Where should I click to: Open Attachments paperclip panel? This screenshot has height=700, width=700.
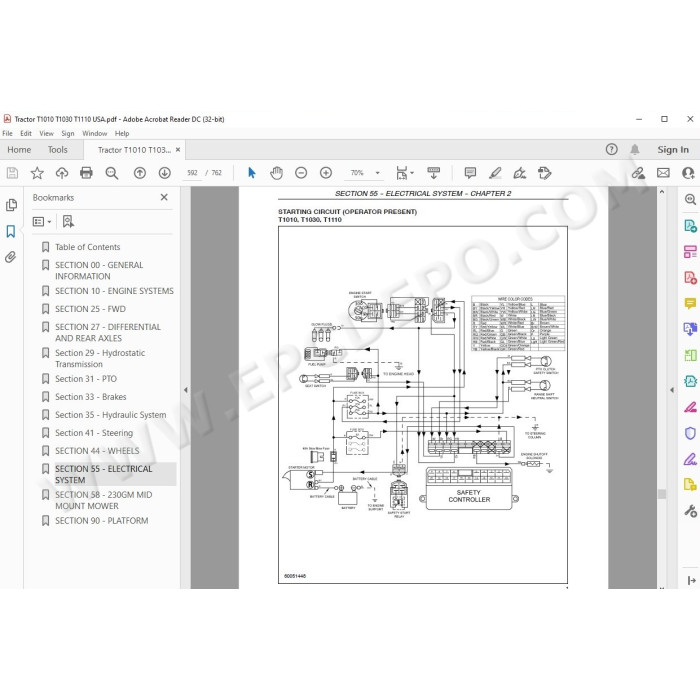pos(11,257)
